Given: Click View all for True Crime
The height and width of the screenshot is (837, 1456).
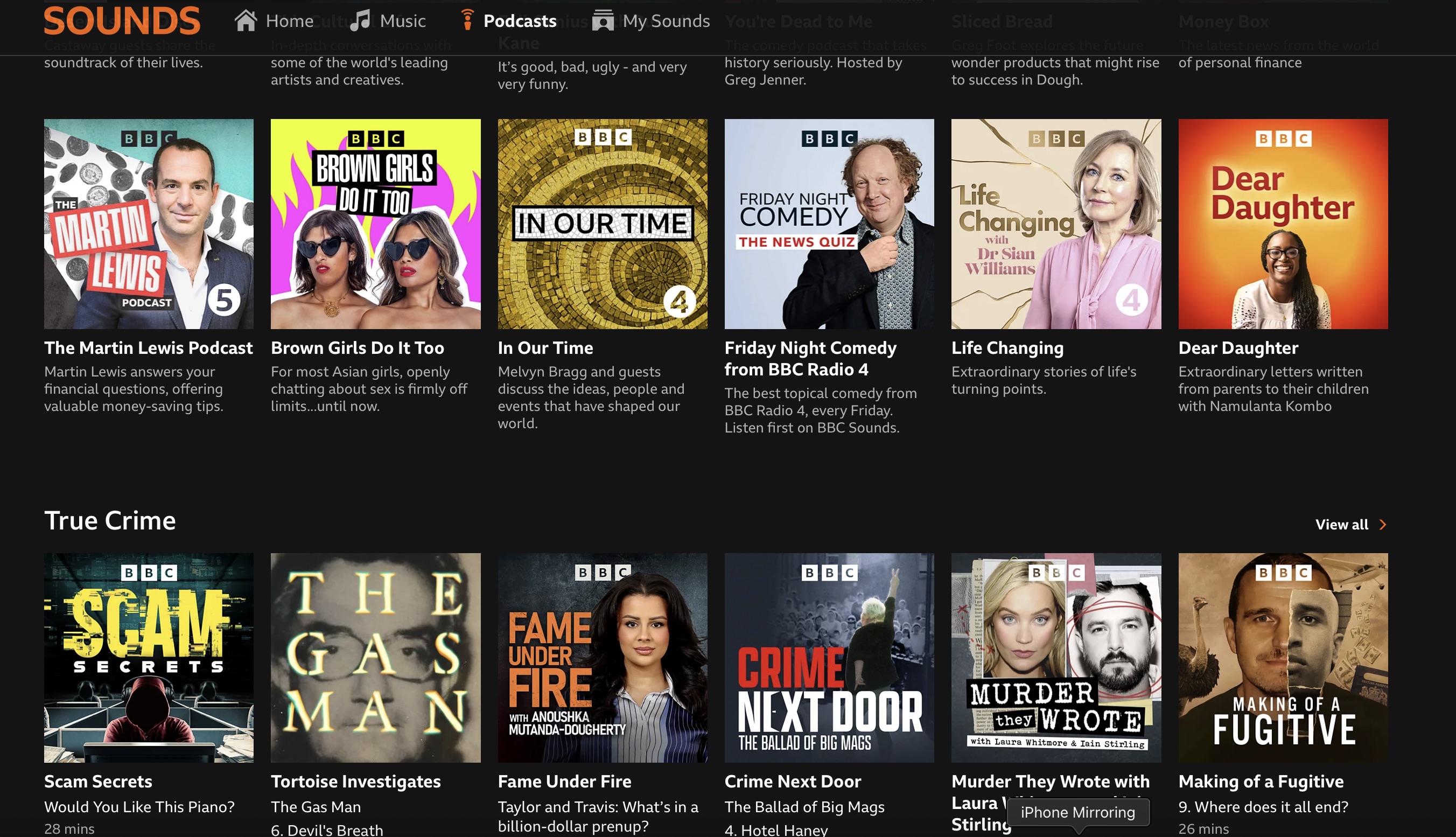Looking at the screenshot, I should click(x=1342, y=524).
